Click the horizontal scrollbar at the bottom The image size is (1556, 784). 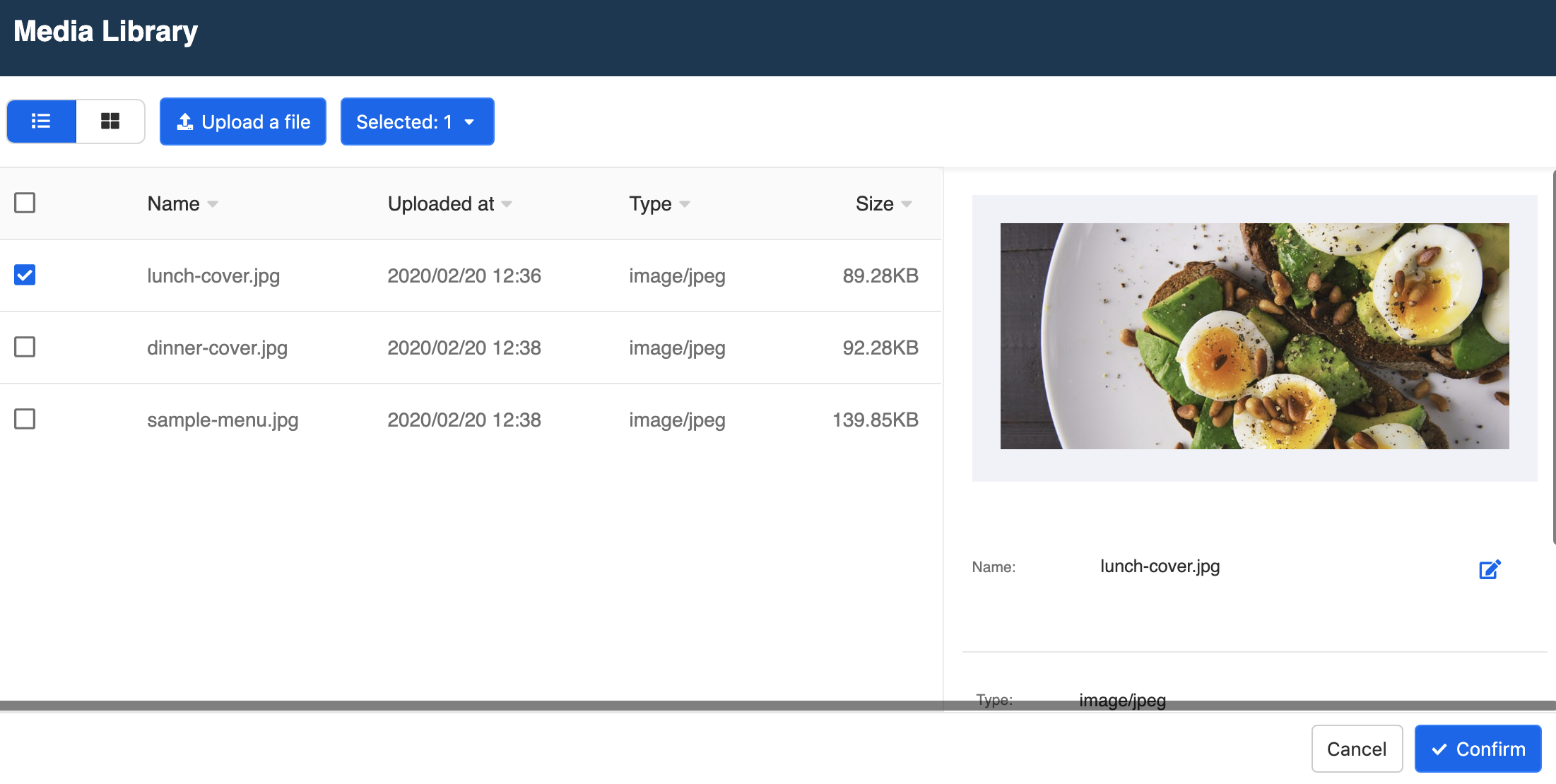click(x=466, y=704)
